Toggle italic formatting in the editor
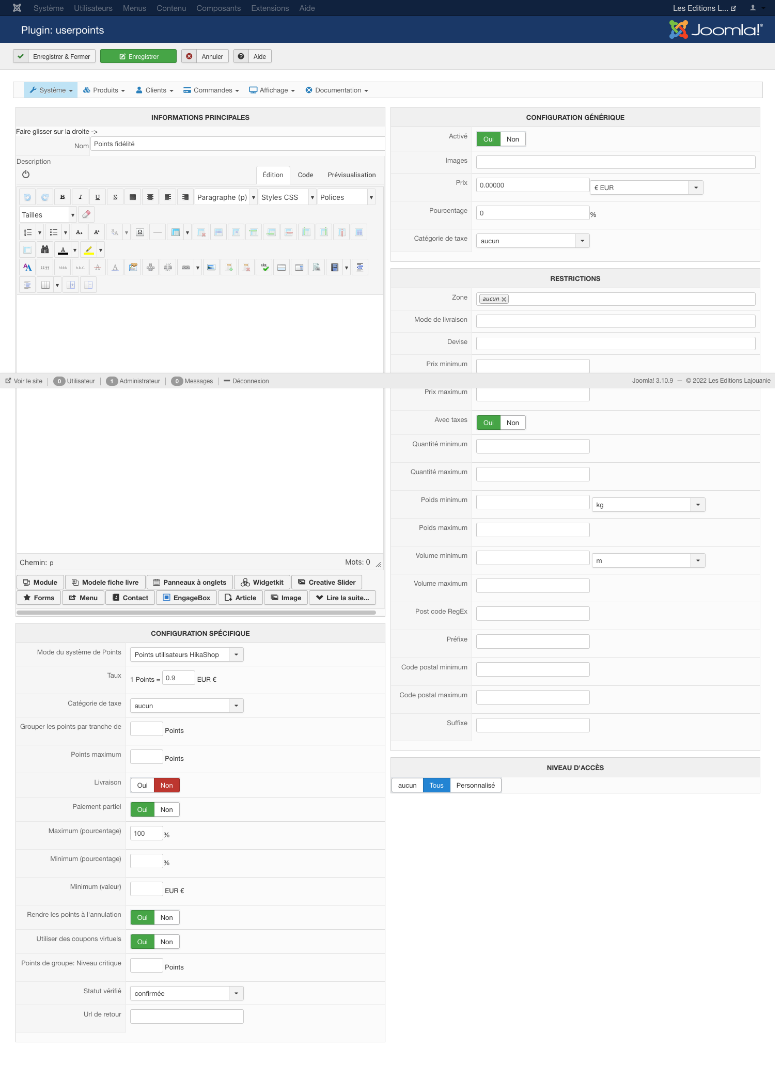 pyautogui.click(x=80, y=197)
